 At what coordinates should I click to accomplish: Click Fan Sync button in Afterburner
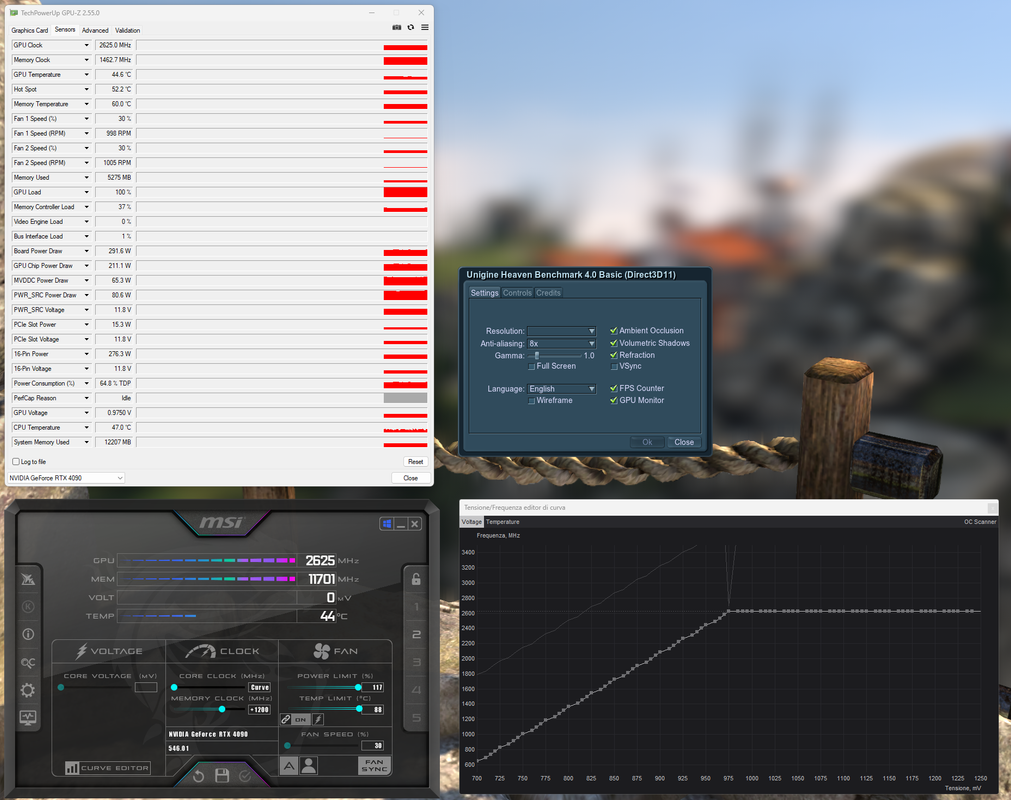click(x=374, y=765)
